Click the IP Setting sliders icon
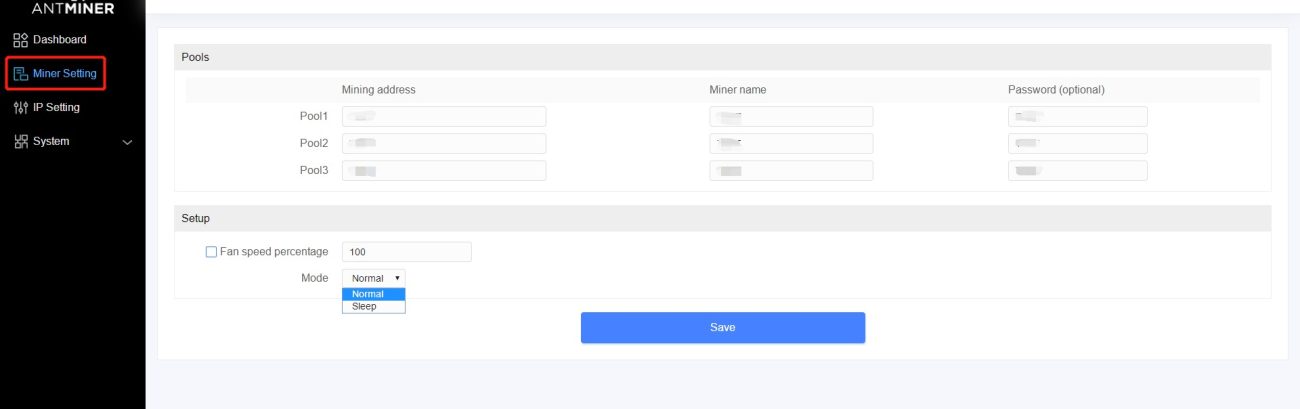Image resolution: width=1300 pixels, height=409 pixels. [20, 107]
